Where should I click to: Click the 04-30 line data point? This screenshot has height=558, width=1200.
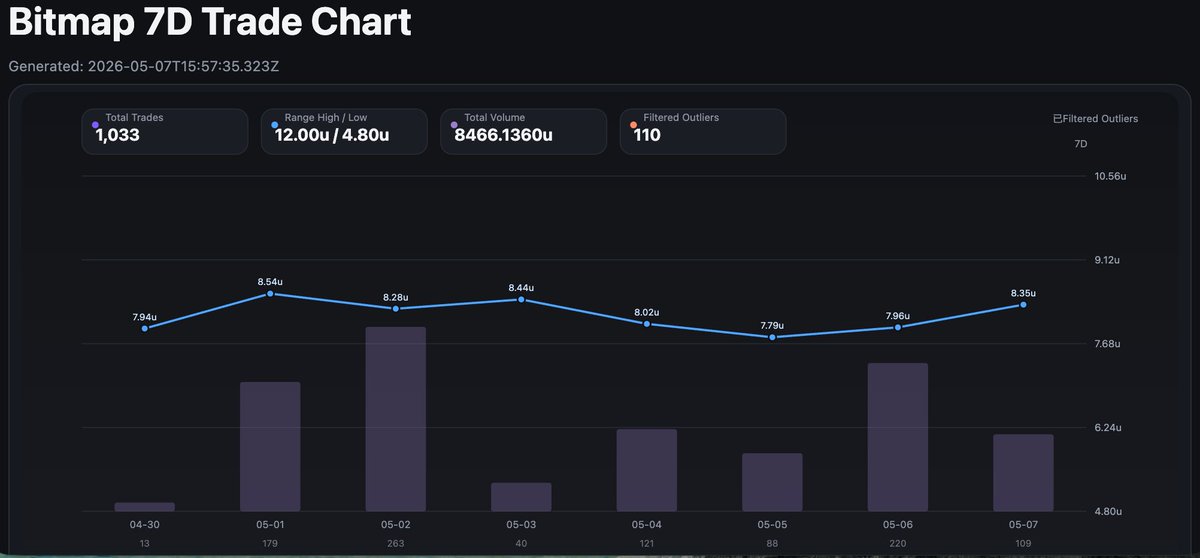(x=145, y=328)
